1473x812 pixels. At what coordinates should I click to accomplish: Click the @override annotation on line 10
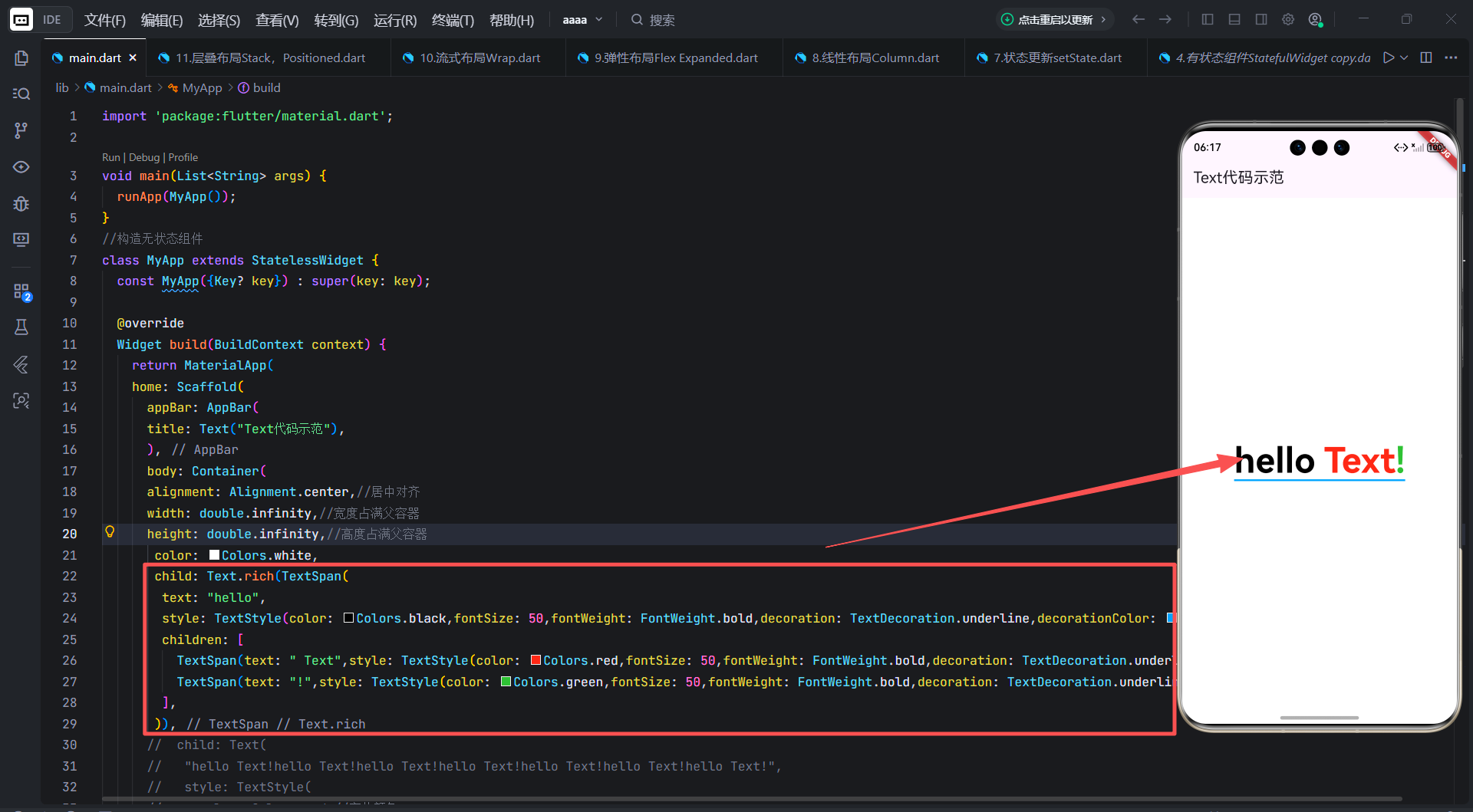click(x=150, y=323)
